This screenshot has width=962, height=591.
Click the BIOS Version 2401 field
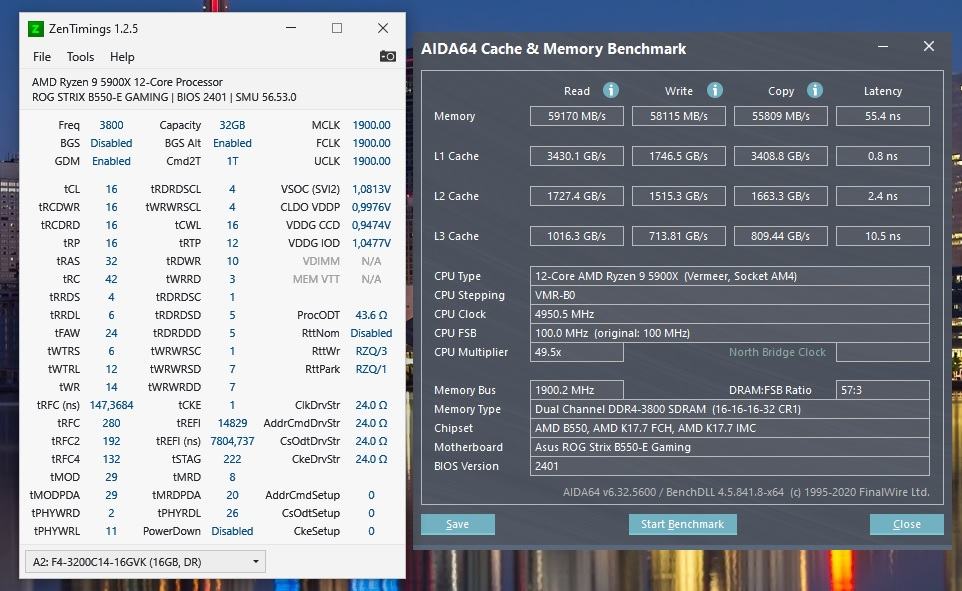pos(729,466)
